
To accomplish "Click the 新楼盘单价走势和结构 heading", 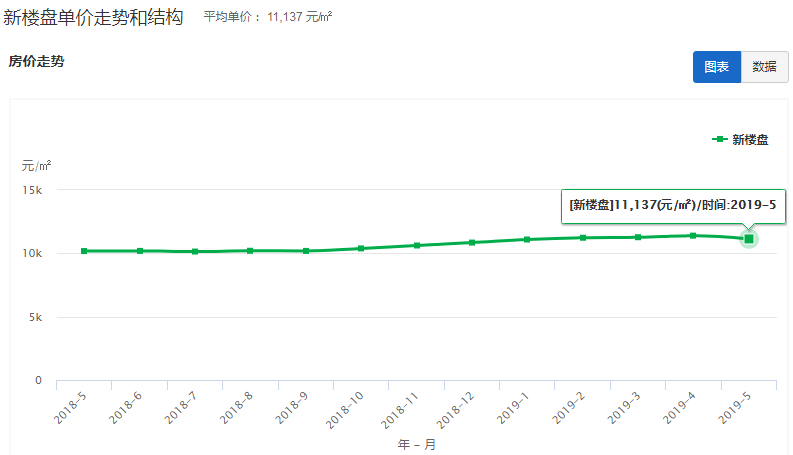I will [93, 18].
